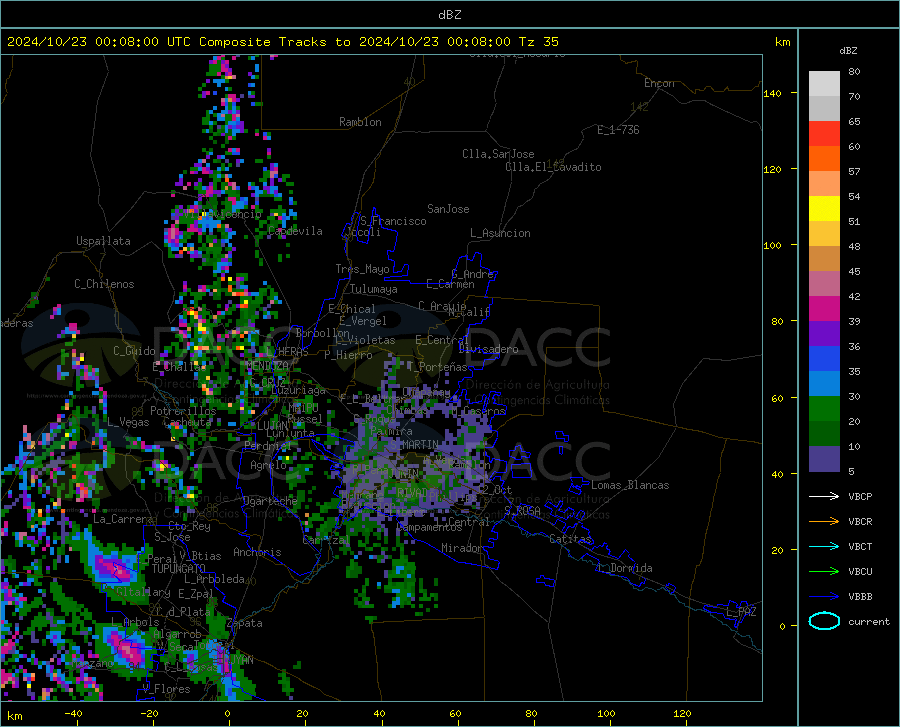Pick the magenta 39 dBZ swatch
Image resolution: width=900 pixels, height=727 pixels.
(824, 309)
